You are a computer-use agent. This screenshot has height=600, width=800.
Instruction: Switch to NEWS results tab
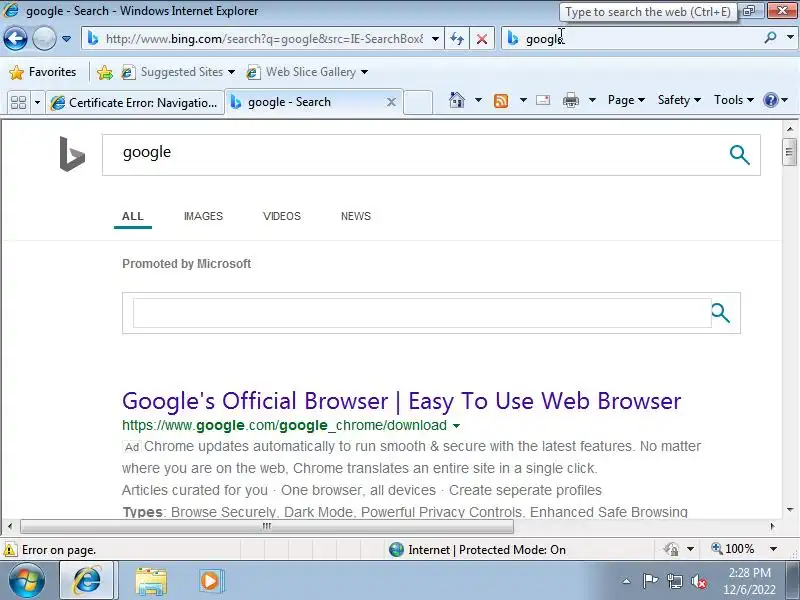click(356, 216)
